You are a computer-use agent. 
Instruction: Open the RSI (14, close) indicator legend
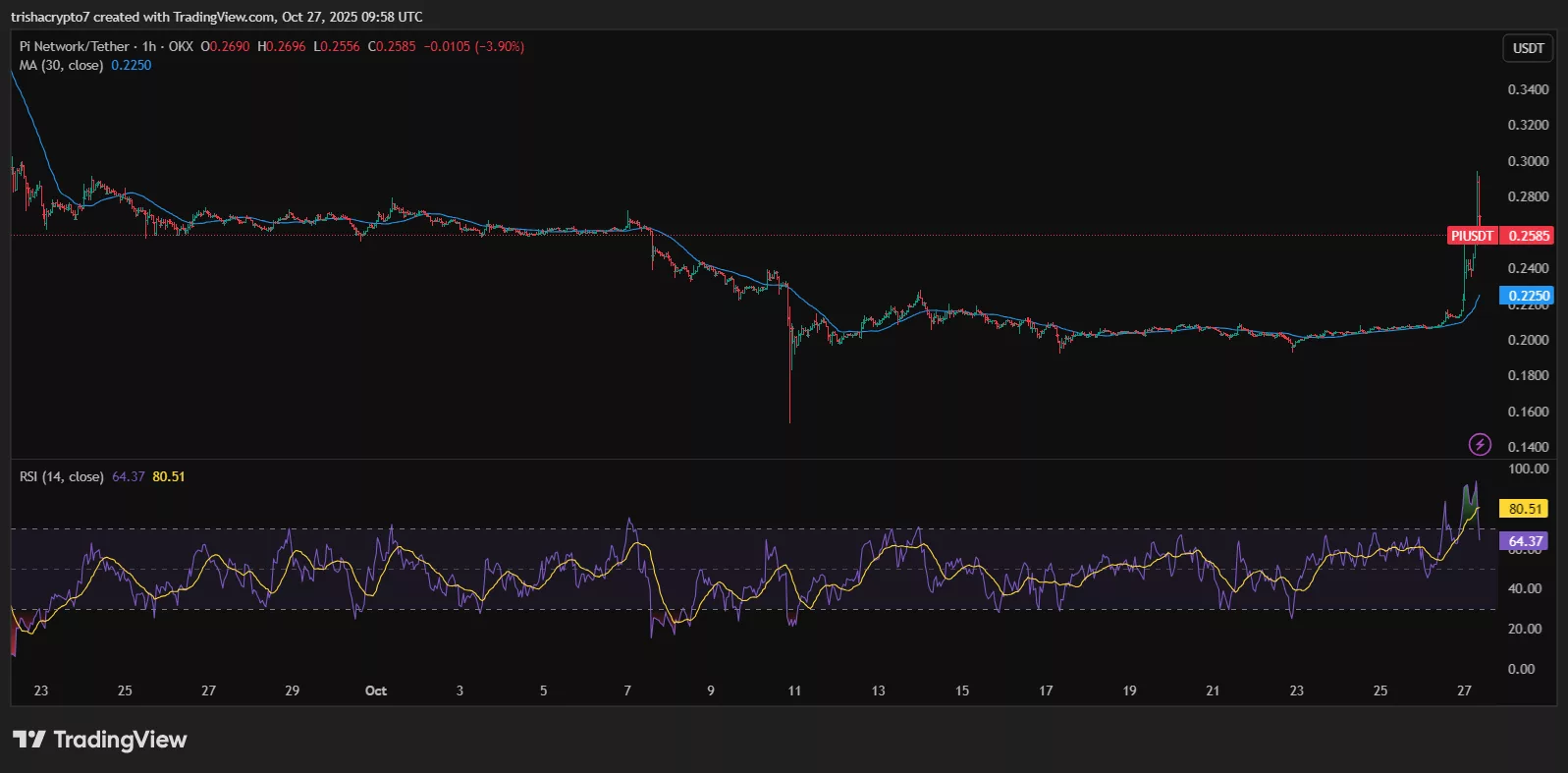click(61, 476)
